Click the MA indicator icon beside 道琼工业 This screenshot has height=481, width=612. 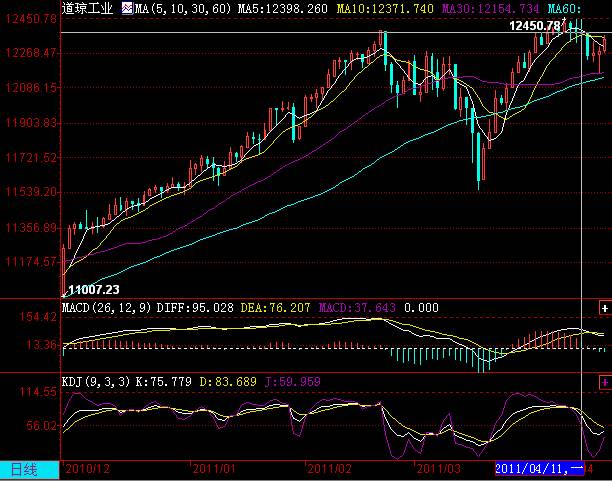pos(127,8)
